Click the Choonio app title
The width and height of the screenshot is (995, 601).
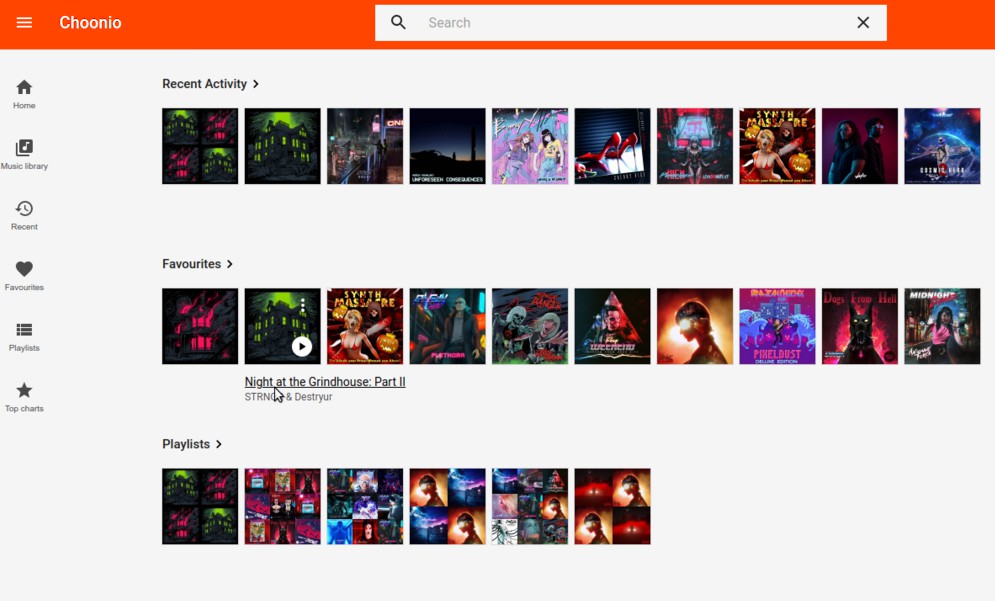(x=90, y=23)
